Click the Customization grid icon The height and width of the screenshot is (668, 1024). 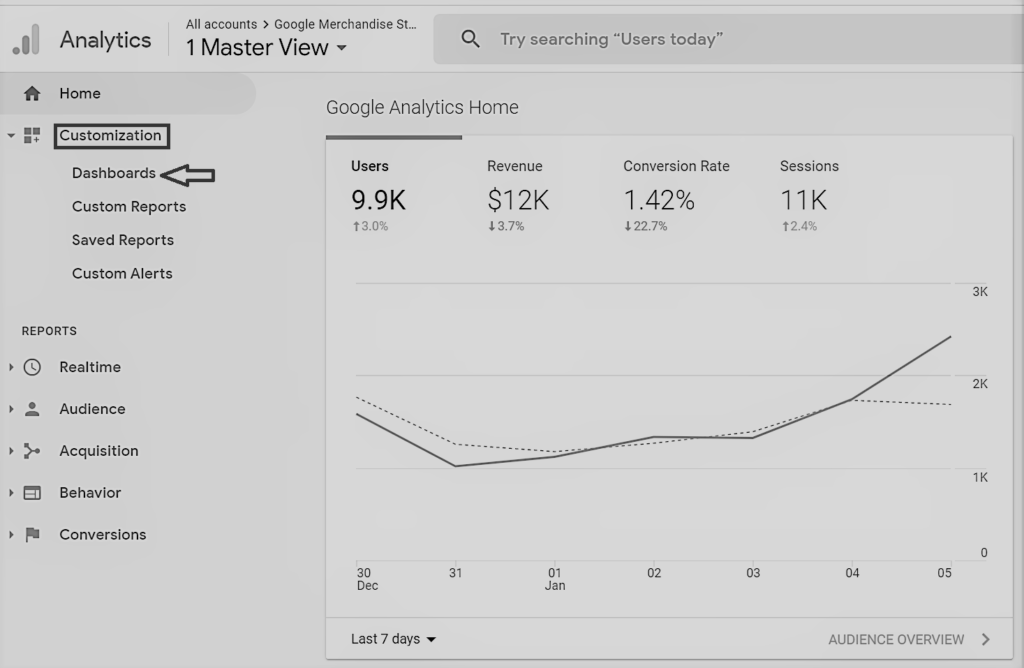coord(32,135)
